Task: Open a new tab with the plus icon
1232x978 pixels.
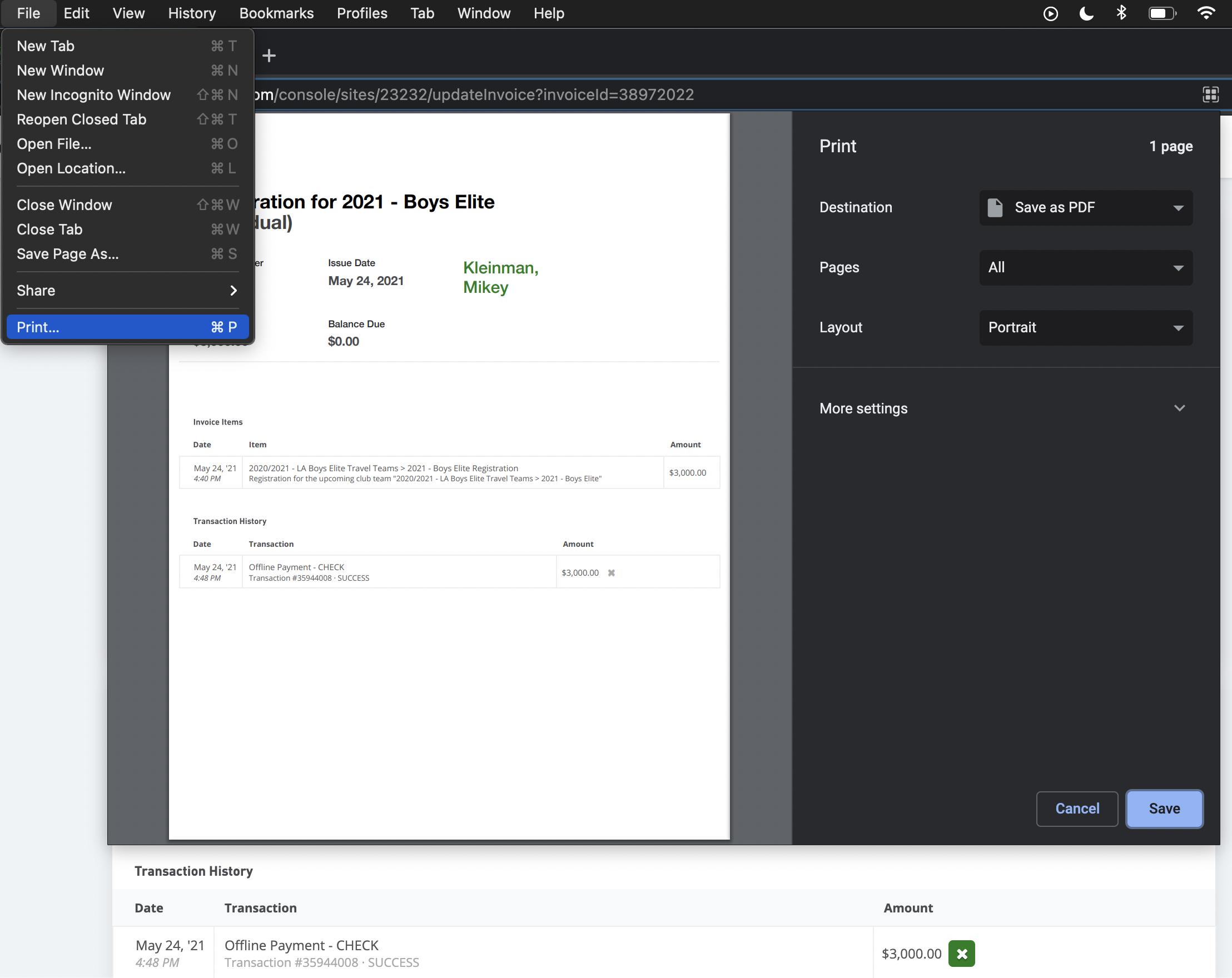Action: (x=269, y=55)
